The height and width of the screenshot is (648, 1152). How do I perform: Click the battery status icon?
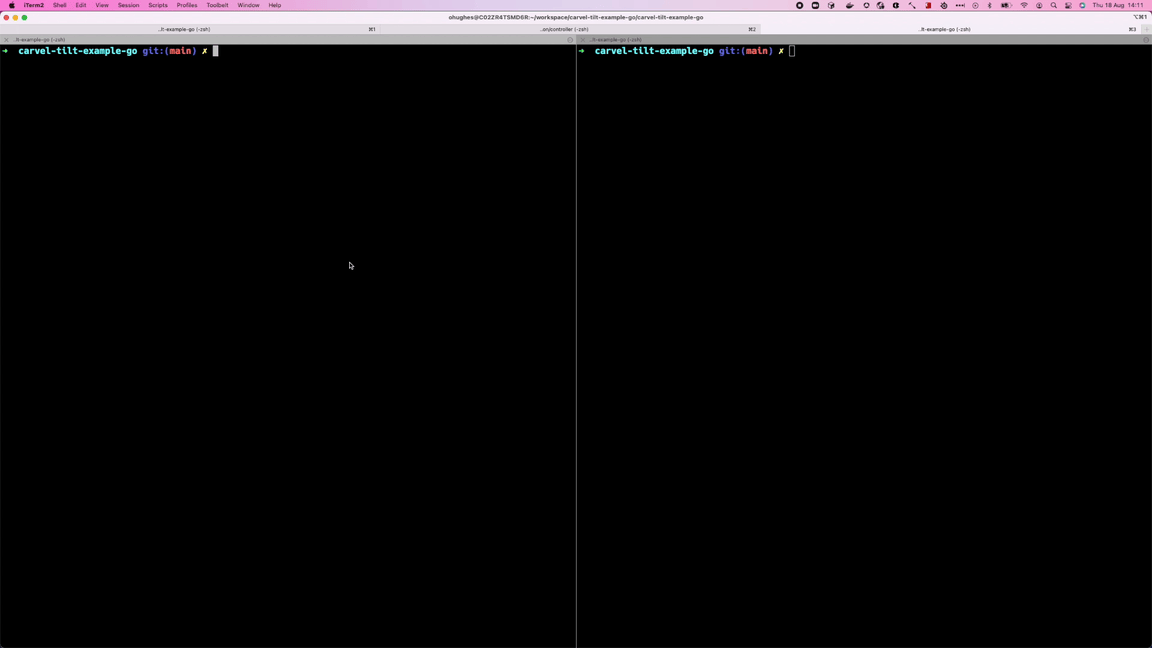(1006, 5)
